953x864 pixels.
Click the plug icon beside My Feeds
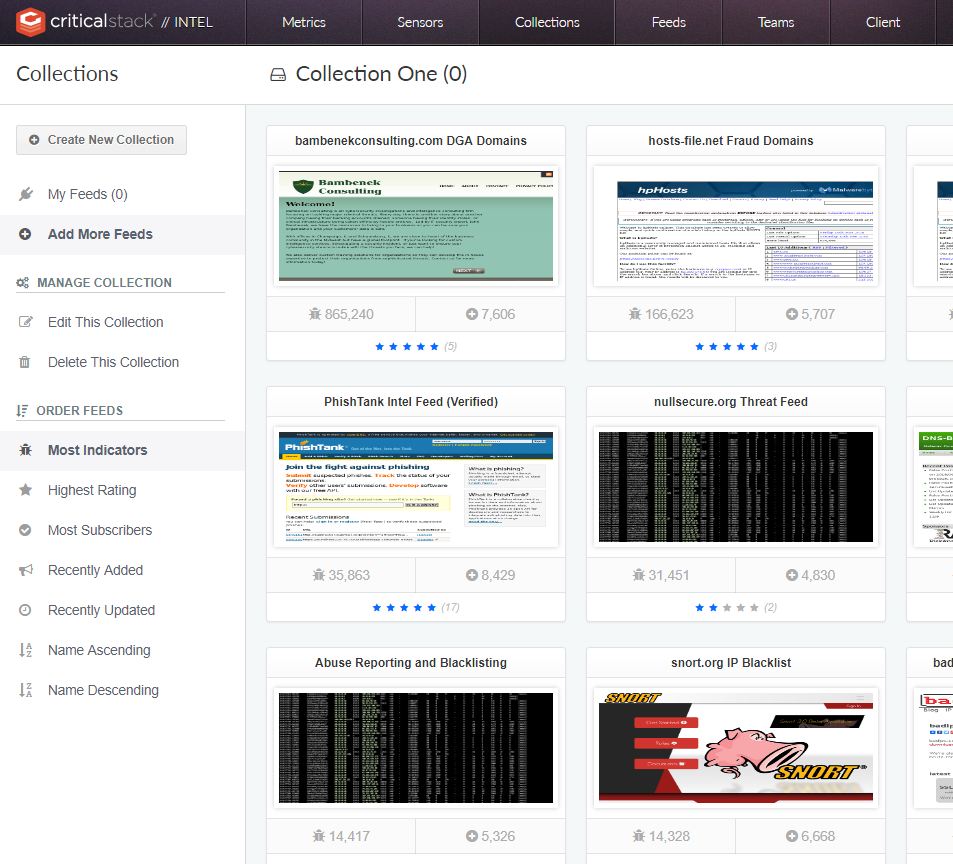[26, 194]
